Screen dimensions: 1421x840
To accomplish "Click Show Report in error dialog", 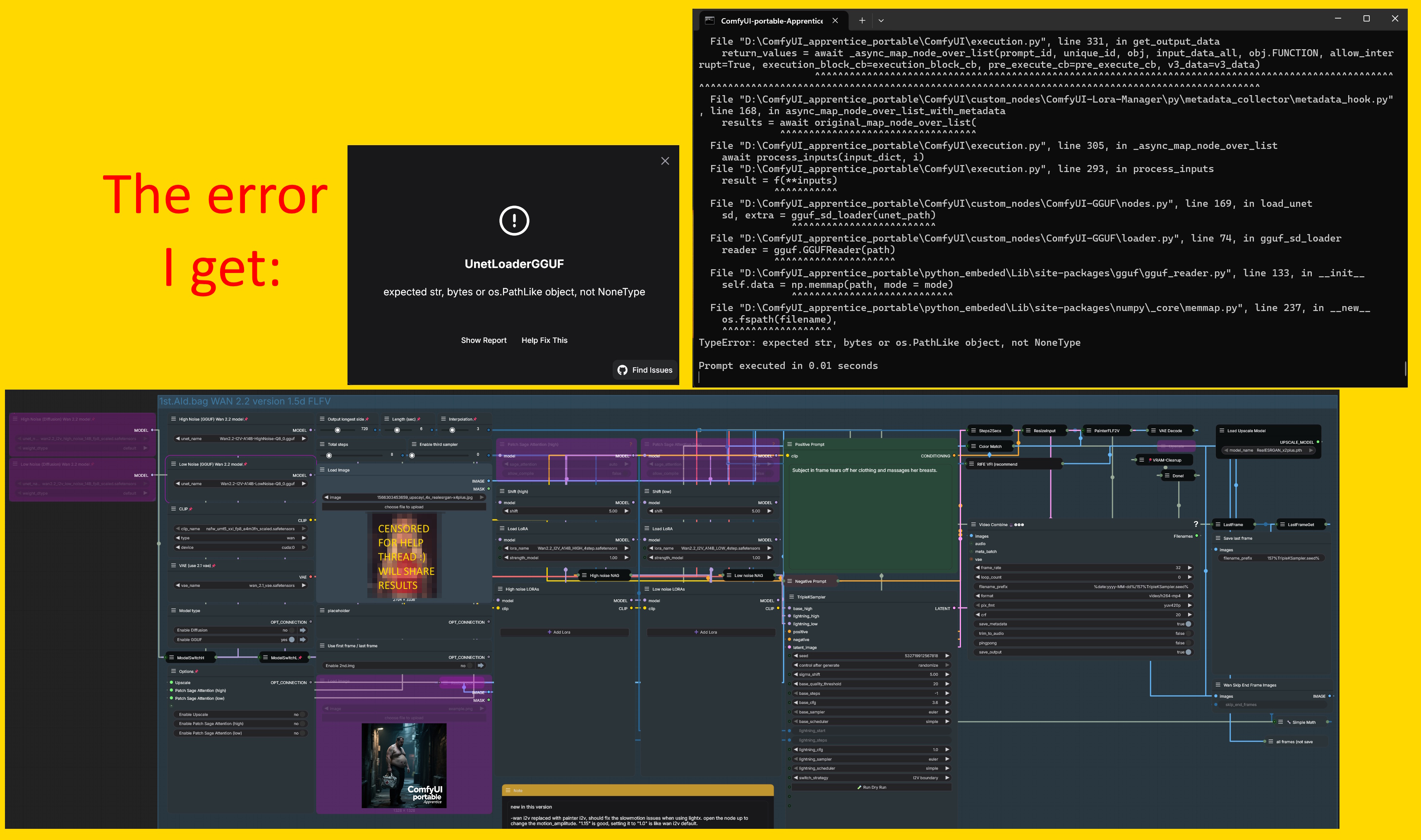I will [x=484, y=340].
